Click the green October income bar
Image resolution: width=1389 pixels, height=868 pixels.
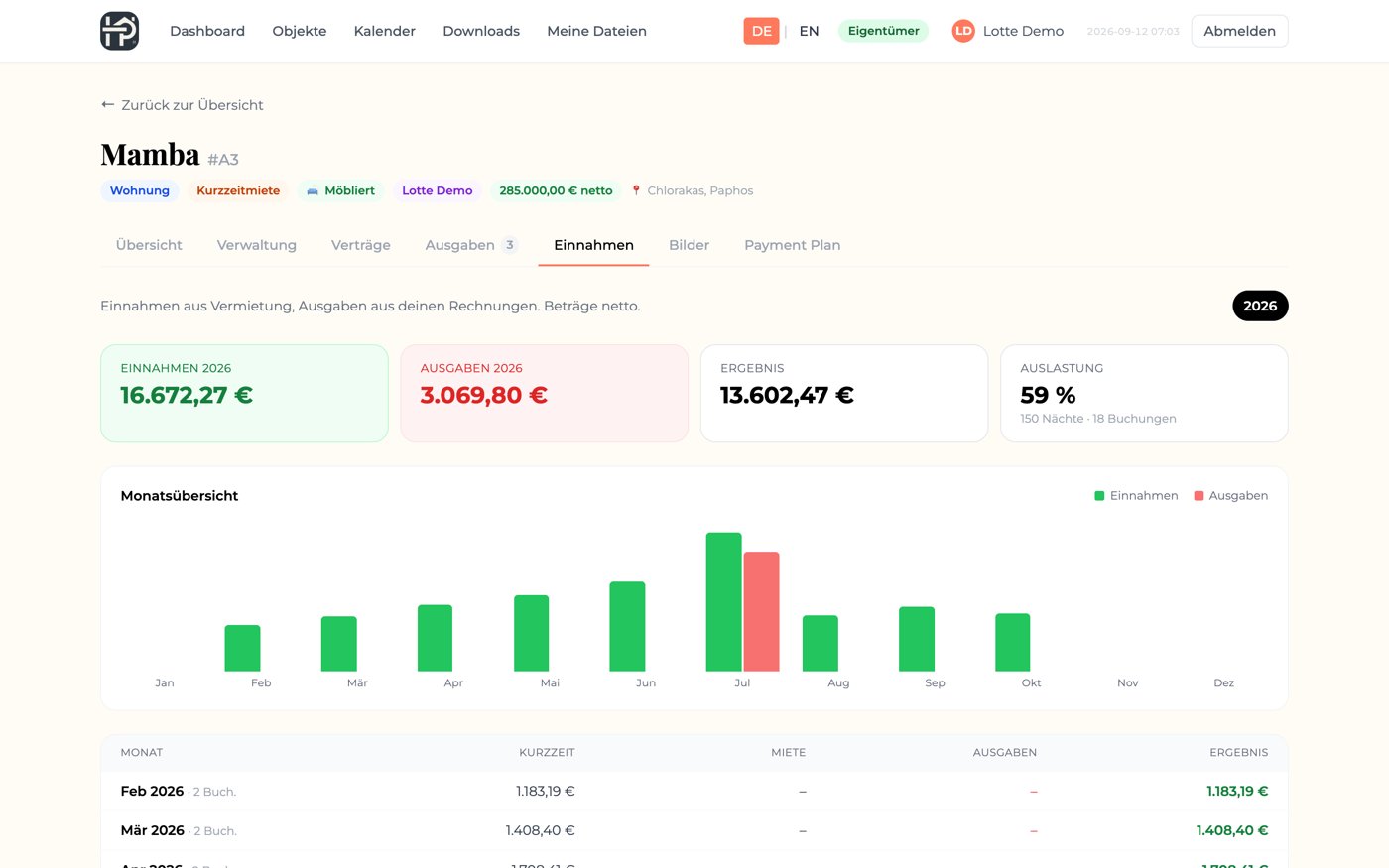pos(1012,642)
